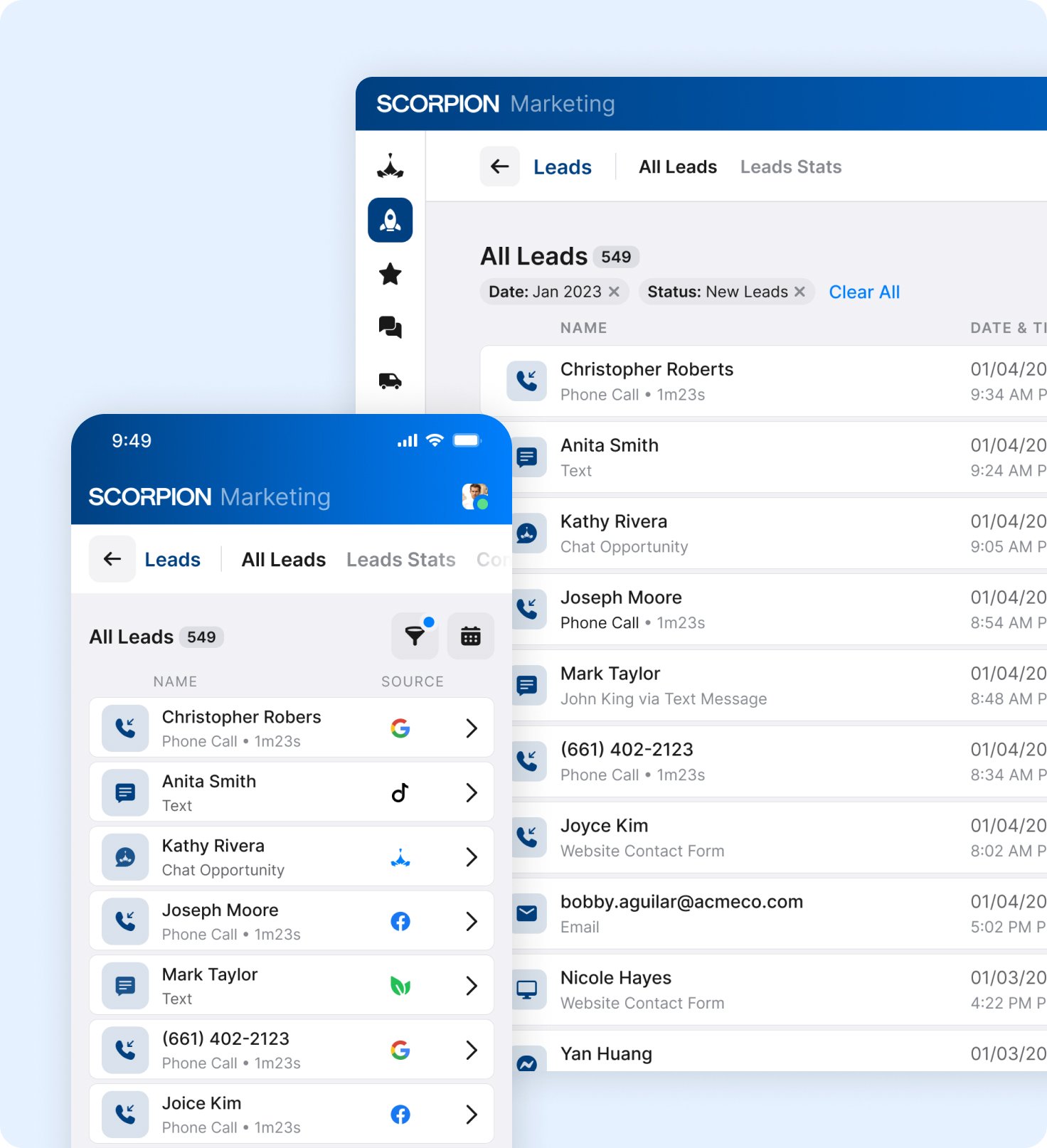Click messenger icon for Yan Huang row
This screenshot has height=1148, width=1047.
pos(527,1060)
